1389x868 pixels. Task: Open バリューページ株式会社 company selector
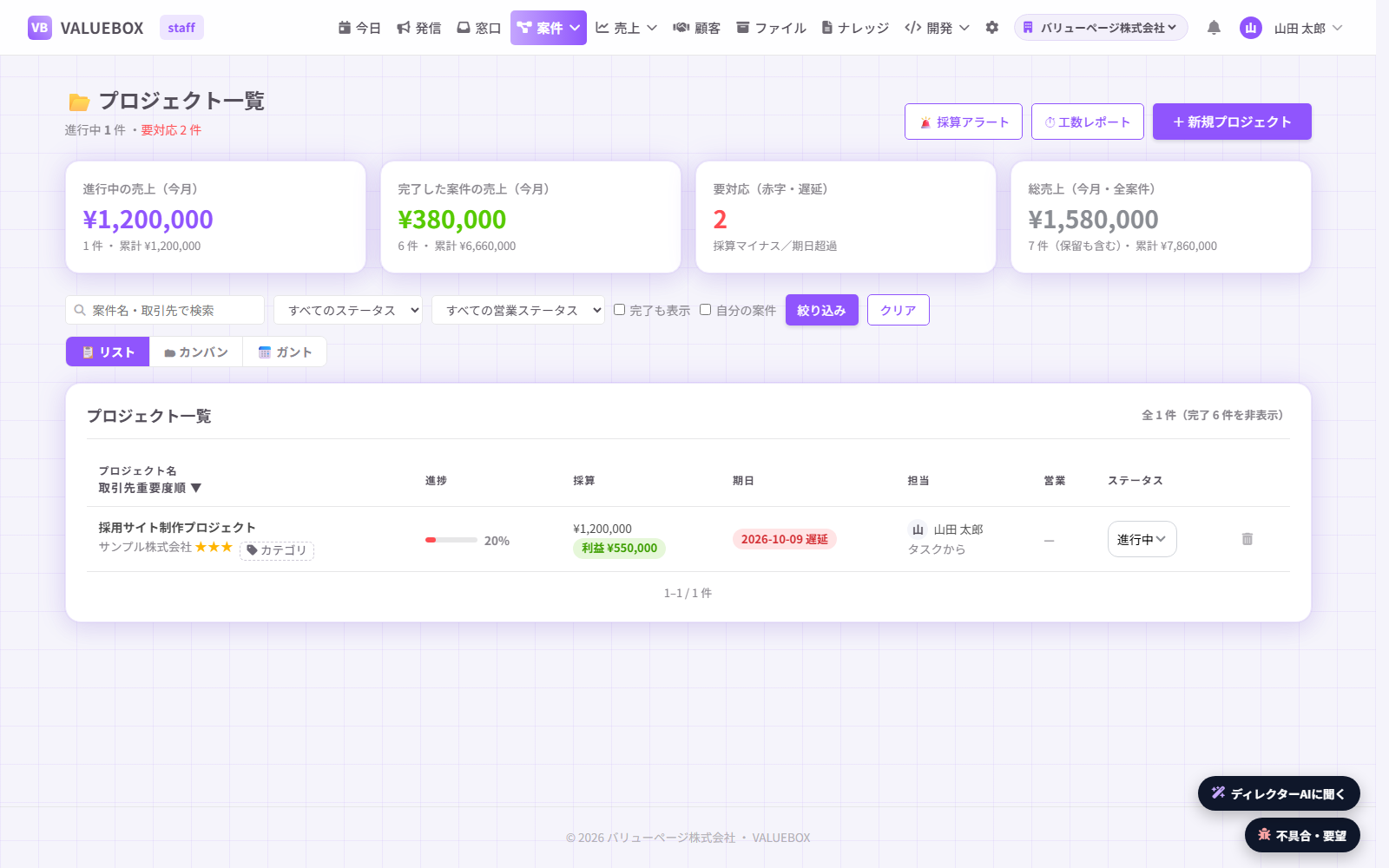tap(1101, 28)
